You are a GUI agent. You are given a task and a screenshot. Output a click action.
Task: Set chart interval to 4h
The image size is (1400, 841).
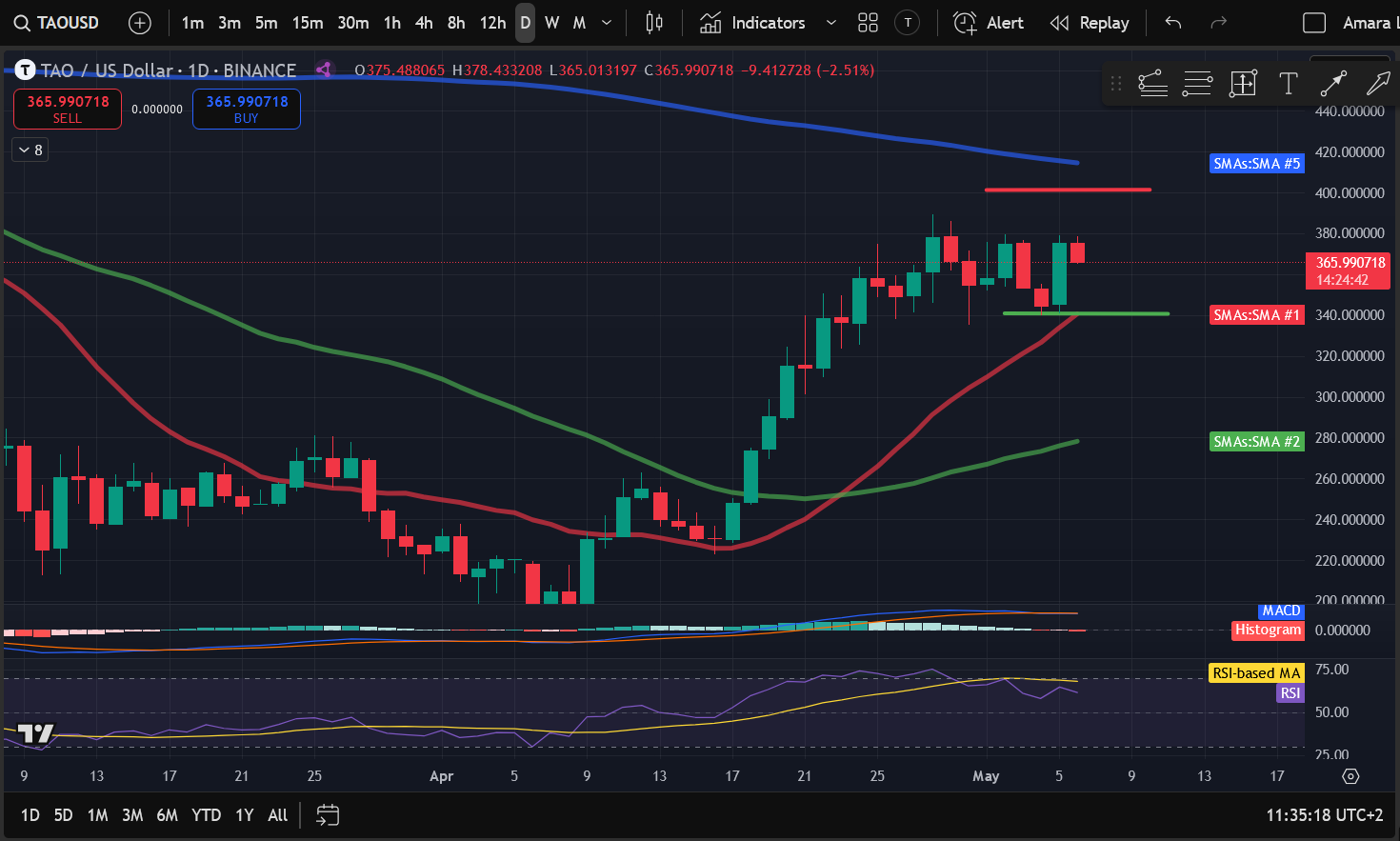click(425, 23)
